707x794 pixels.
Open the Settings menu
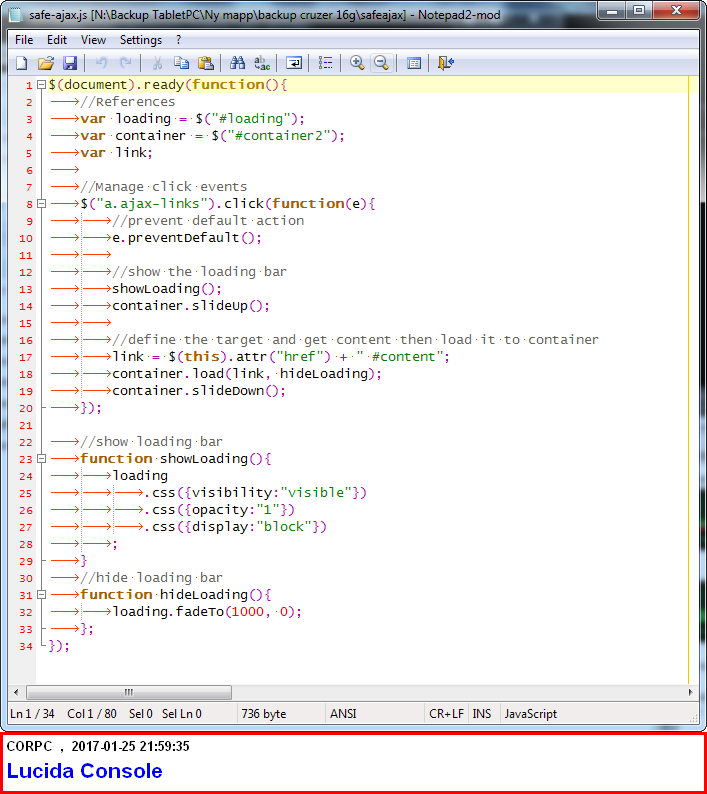[x=141, y=40]
